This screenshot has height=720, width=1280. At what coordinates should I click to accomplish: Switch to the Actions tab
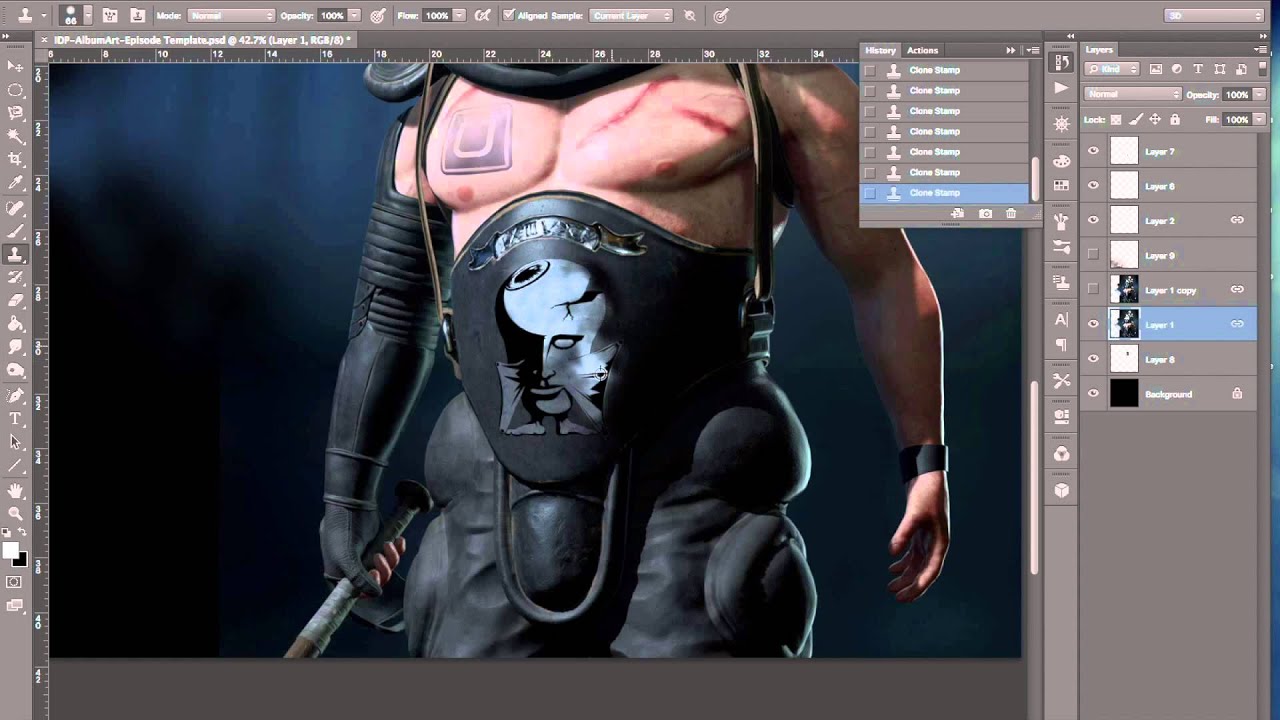[x=922, y=50]
